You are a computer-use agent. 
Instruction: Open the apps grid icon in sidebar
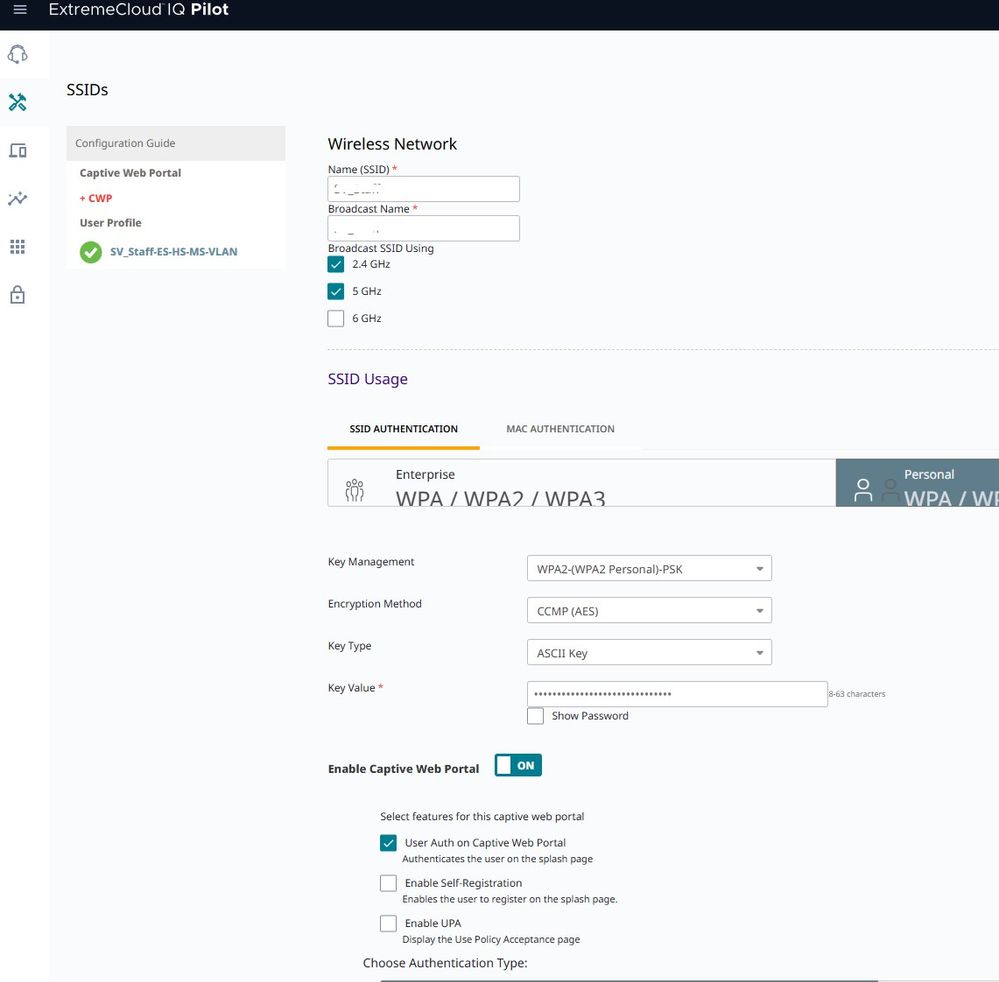coord(17,247)
